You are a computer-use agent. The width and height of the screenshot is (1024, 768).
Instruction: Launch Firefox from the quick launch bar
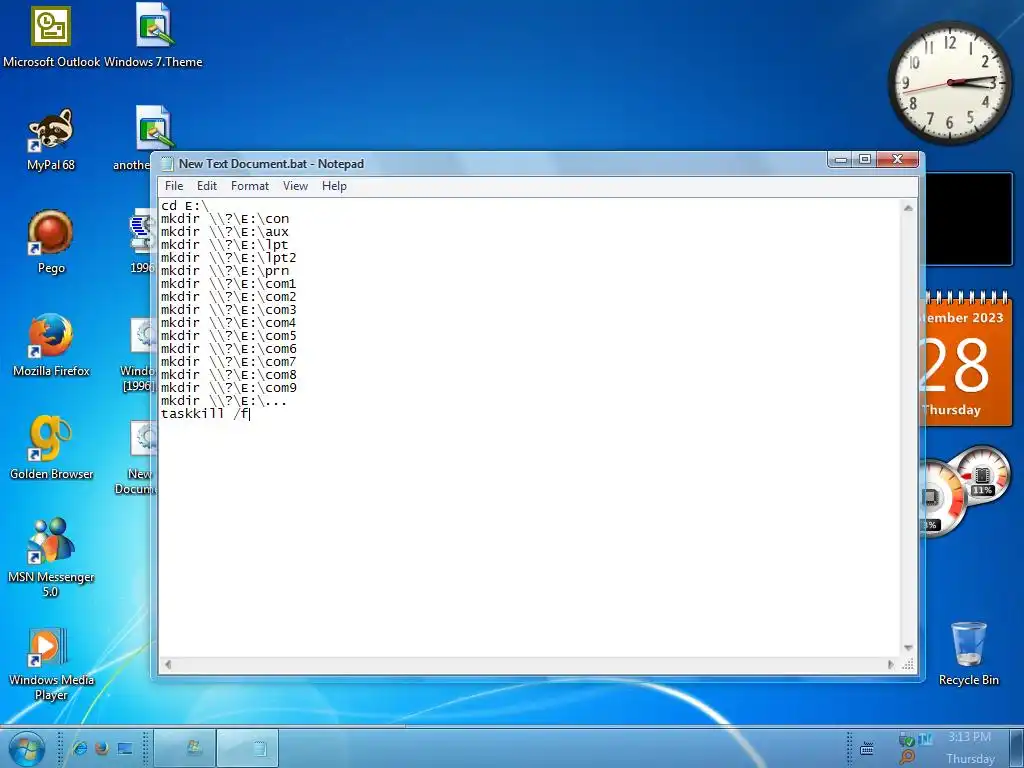click(x=102, y=748)
